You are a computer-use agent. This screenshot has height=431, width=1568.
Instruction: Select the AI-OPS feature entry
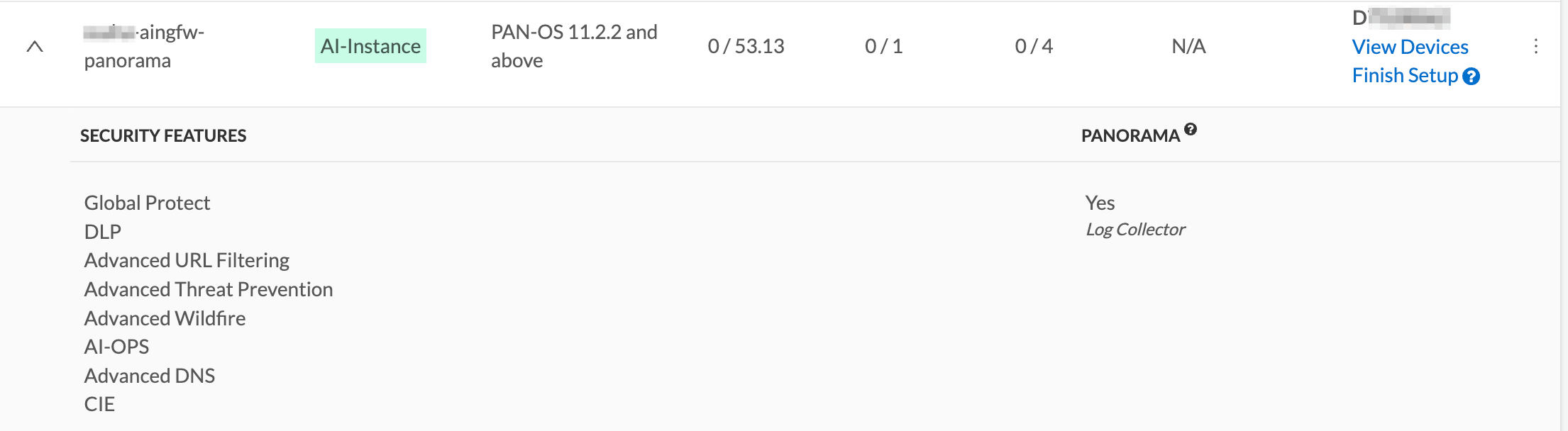click(116, 347)
